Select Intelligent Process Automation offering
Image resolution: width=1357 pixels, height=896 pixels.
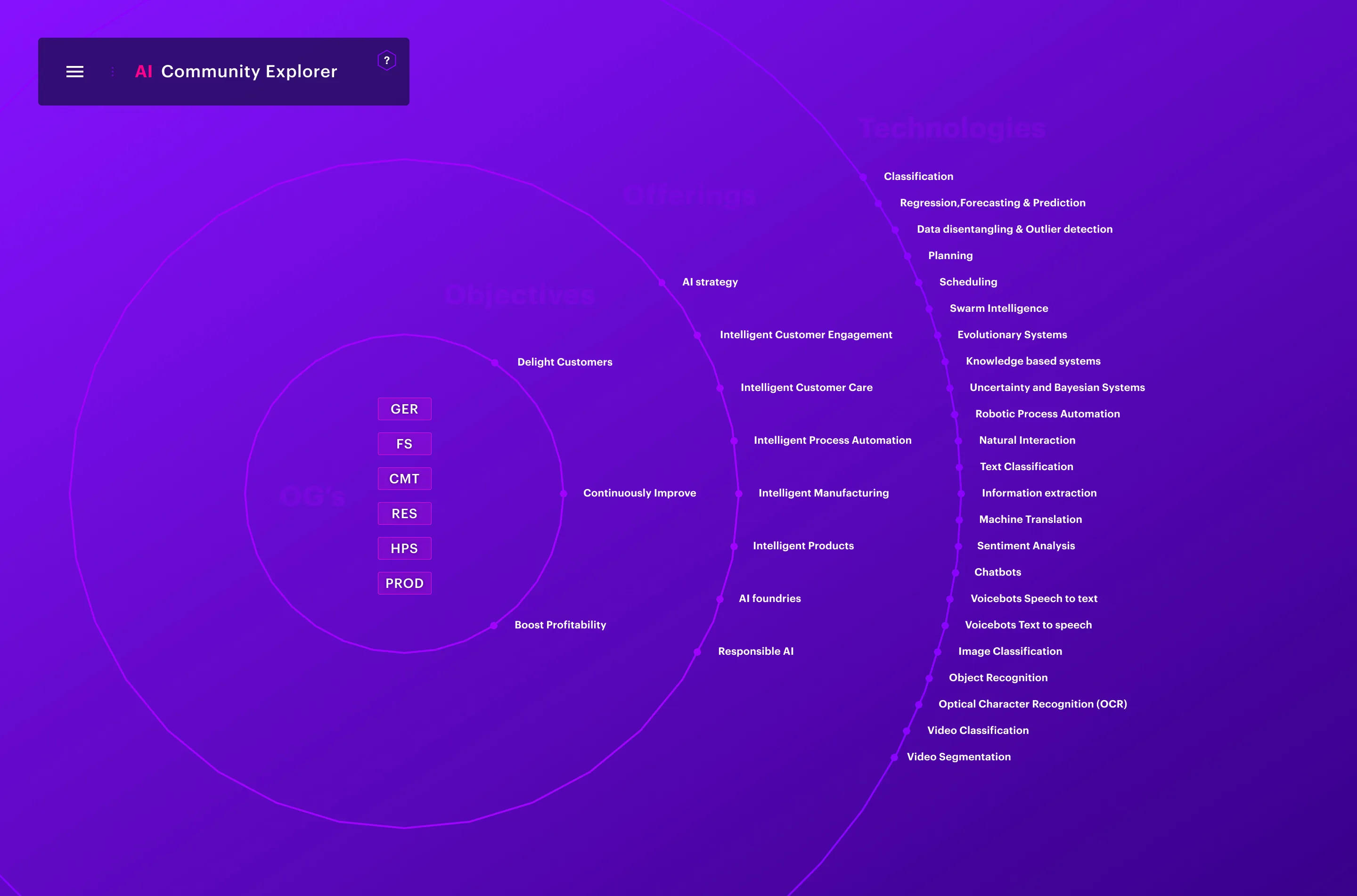click(x=833, y=440)
